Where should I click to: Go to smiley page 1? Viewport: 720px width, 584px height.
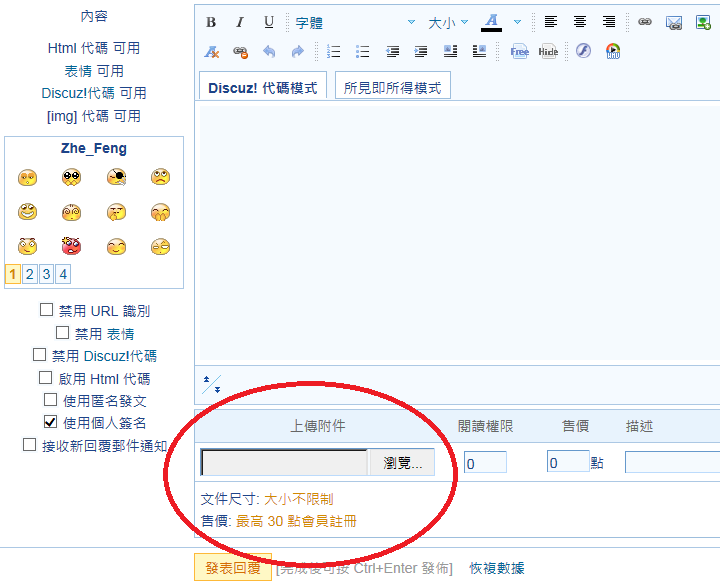12,274
